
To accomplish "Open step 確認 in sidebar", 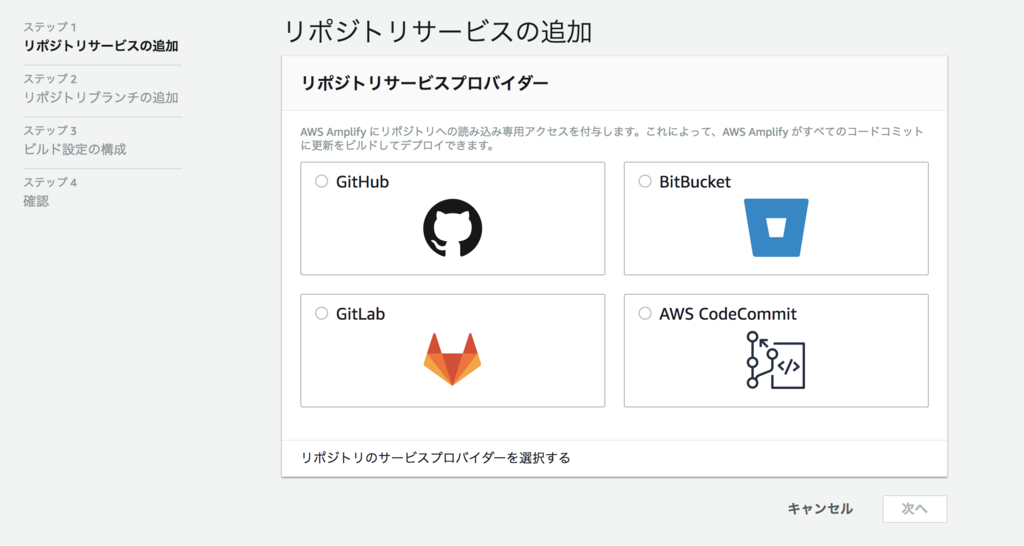I will tap(36, 201).
